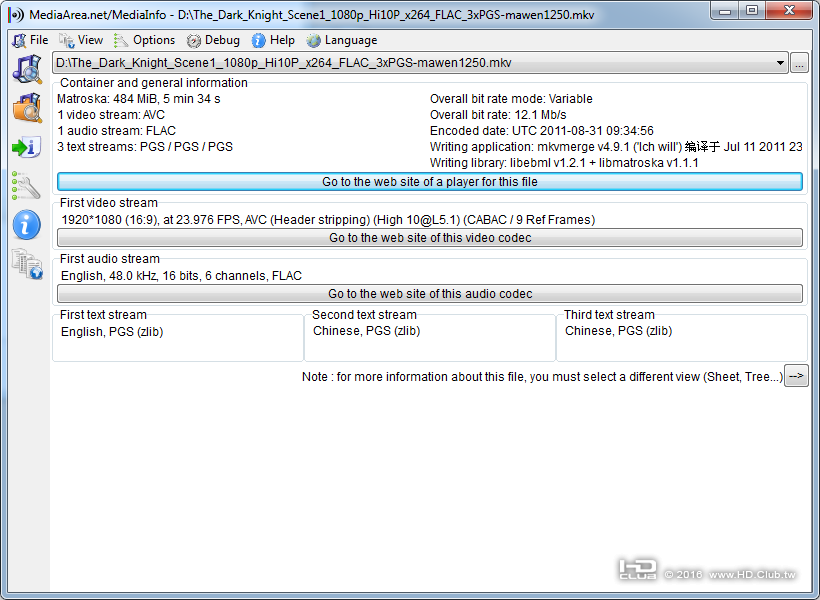
Task: Click 'Writing application: mkvmerge v4.9.1' line
Action: point(616,147)
